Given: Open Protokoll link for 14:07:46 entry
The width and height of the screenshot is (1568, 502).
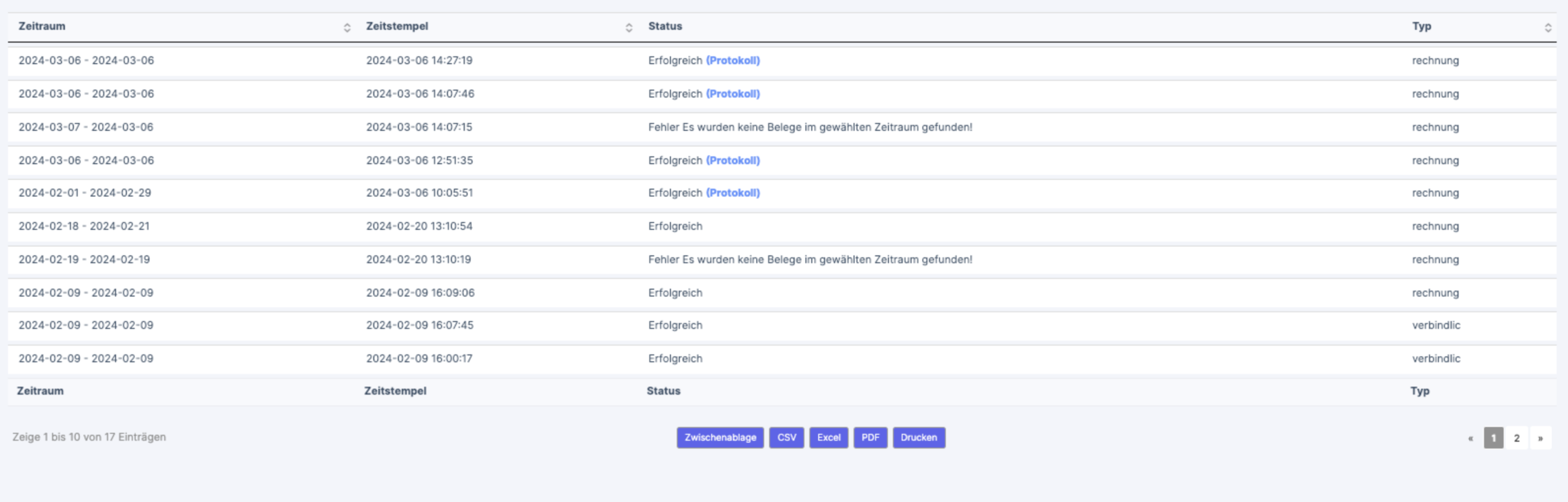Looking at the screenshot, I should [733, 94].
